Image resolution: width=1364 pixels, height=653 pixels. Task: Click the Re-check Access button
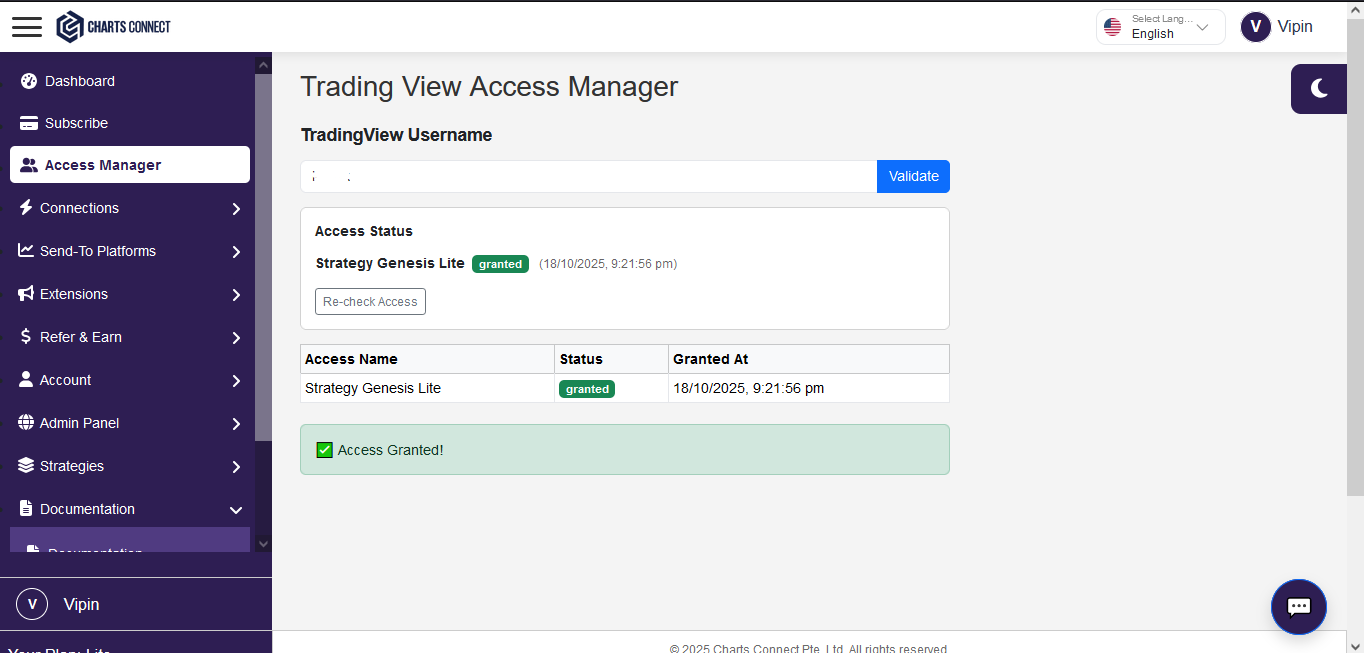(370, 301)
